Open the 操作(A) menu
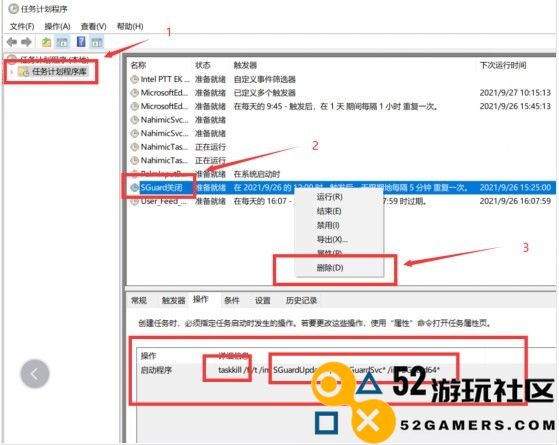The image size is (559, 445). (57, 26)
